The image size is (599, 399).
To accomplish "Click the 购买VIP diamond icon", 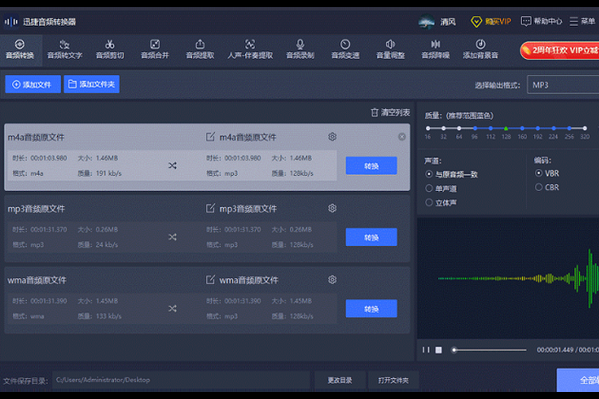I will tap(476, 21).
